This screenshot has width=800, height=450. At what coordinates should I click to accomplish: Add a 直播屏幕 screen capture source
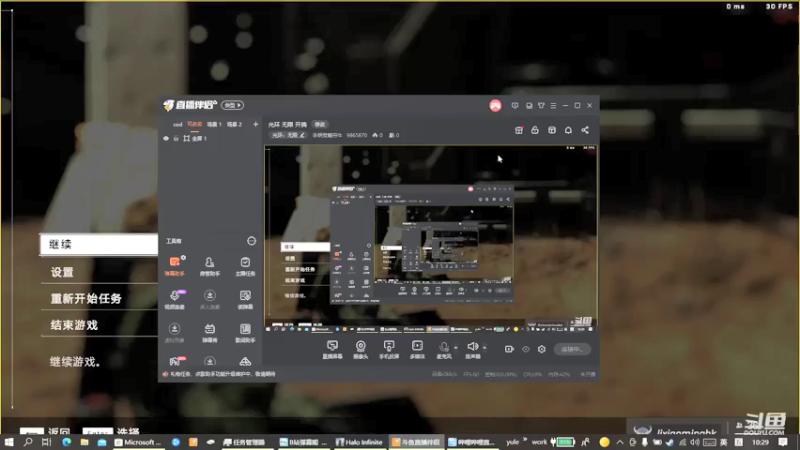332,349
